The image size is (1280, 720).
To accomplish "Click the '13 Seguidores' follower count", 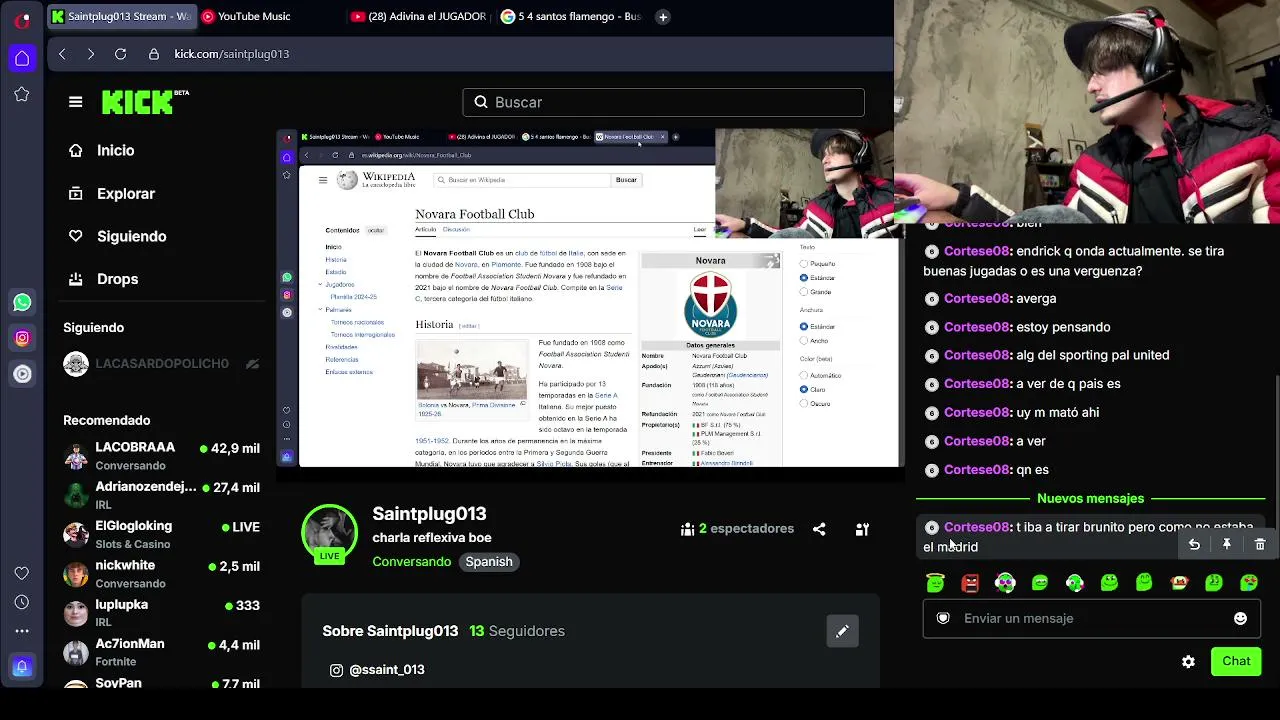I will (517, 631).
